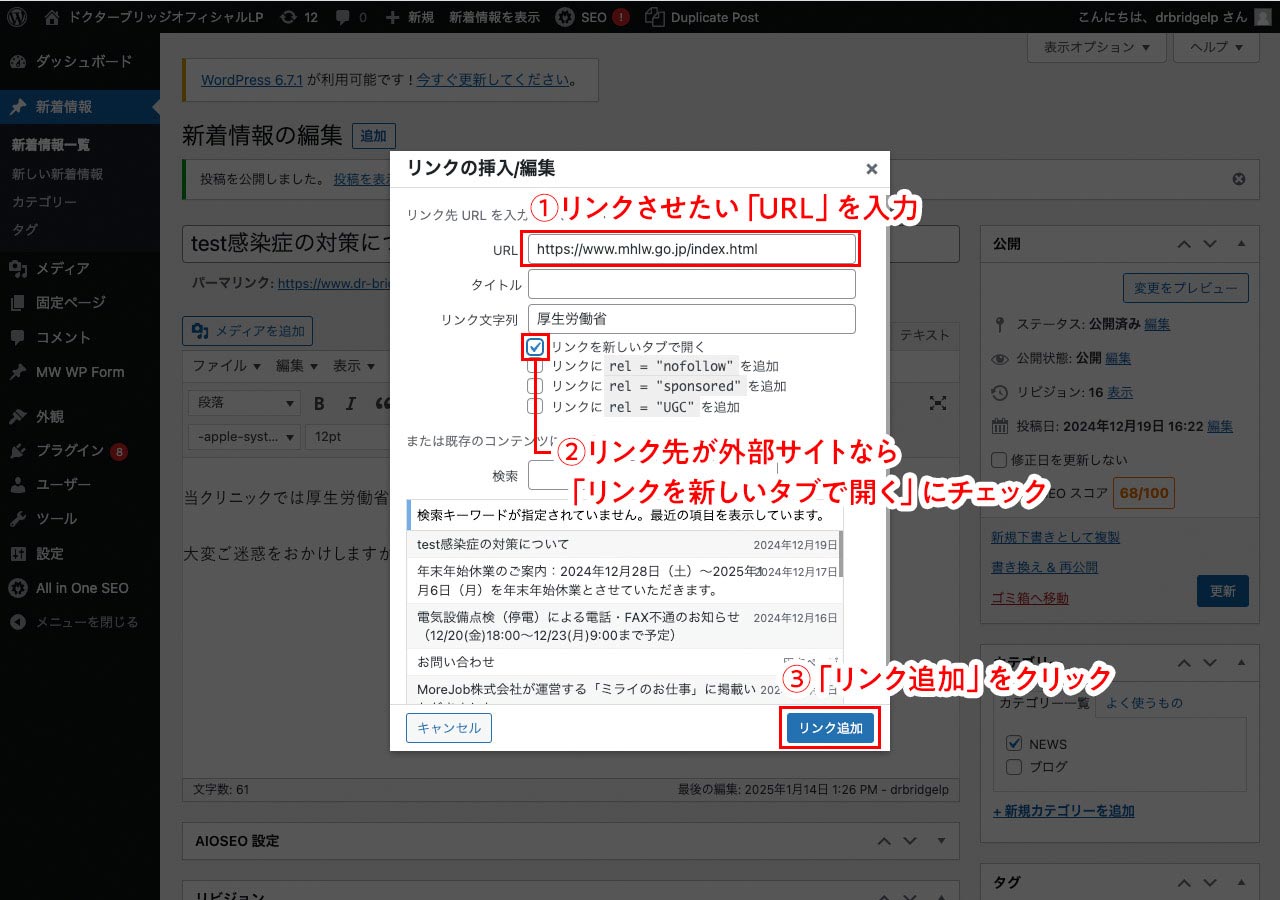Click 変更をプレビュー button
Viewport: 1280px width, 900px height.
[x=1185, y=288]
